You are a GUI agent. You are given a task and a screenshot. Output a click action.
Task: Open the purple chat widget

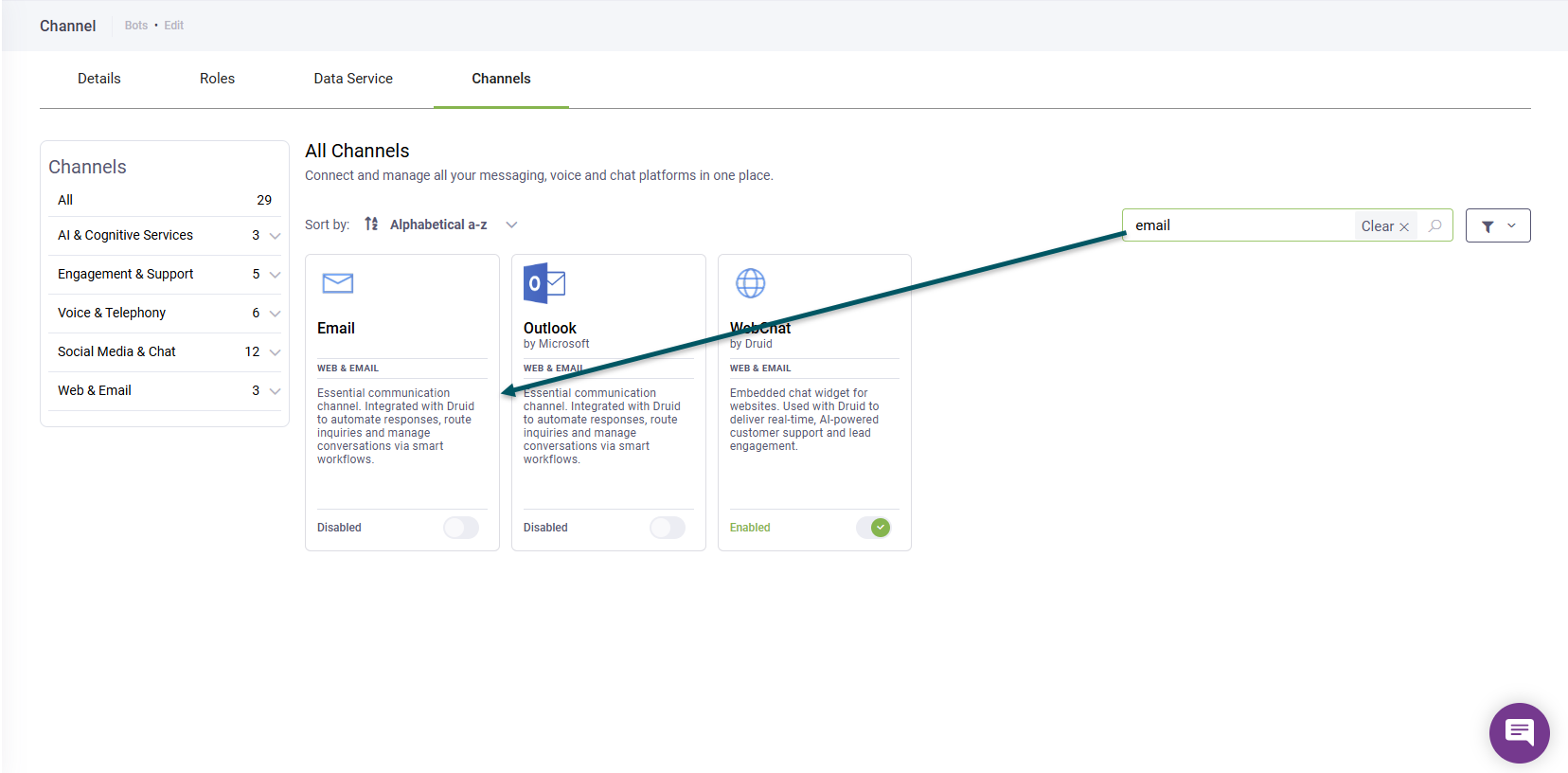(1519, 732)
